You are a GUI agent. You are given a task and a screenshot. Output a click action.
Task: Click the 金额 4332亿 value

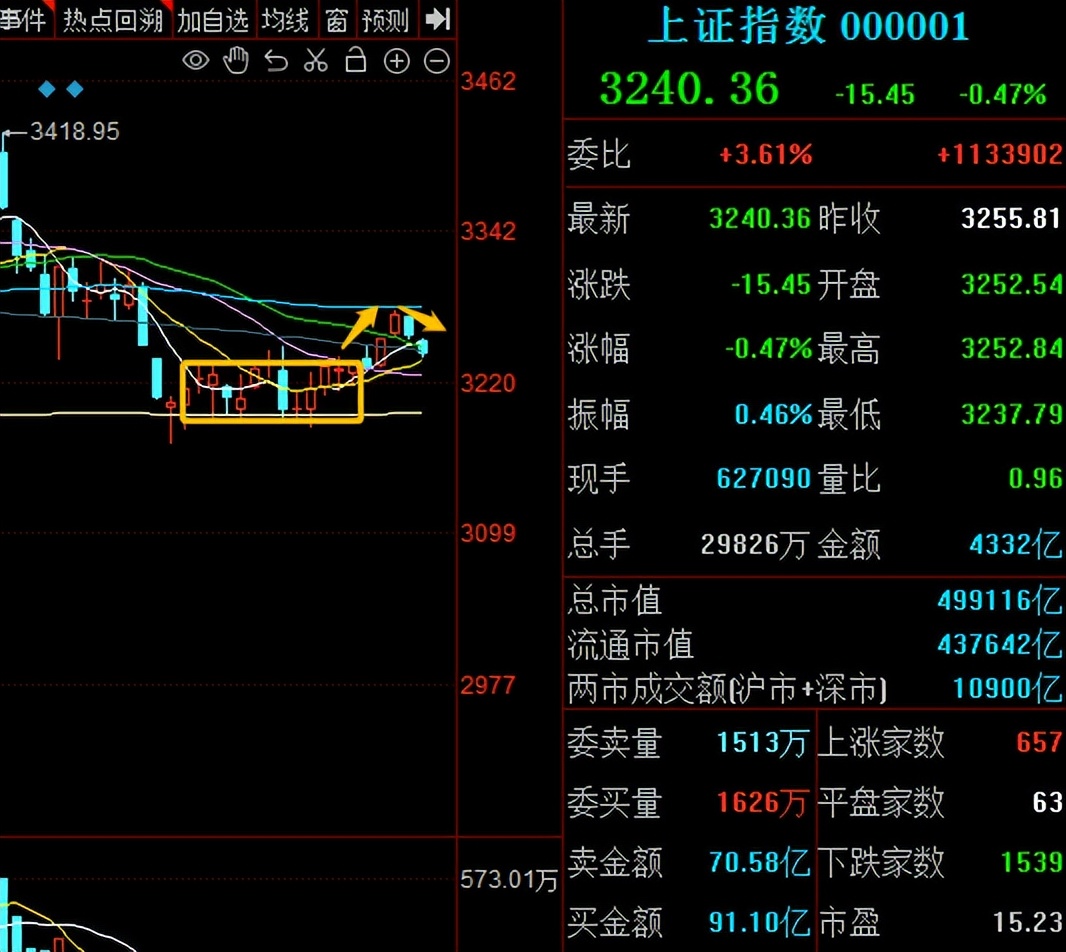click(x=1016, y=544)
